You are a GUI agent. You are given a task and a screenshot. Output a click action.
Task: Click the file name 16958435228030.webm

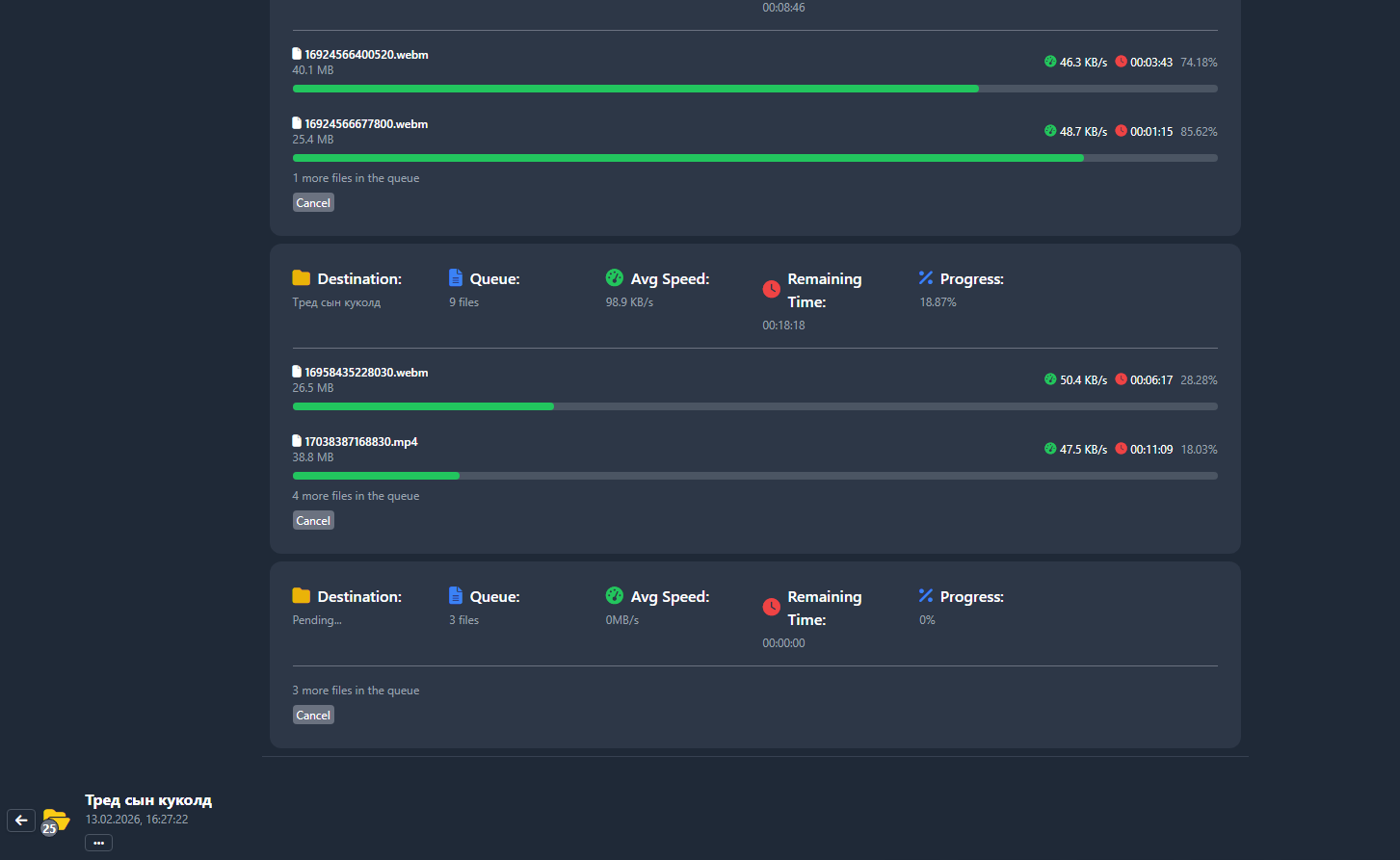[366, 373]
